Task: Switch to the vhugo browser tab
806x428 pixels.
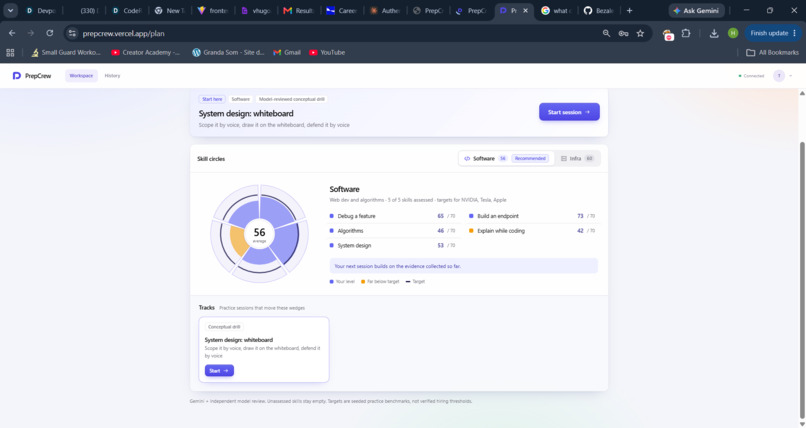Action: pos(257,10)
